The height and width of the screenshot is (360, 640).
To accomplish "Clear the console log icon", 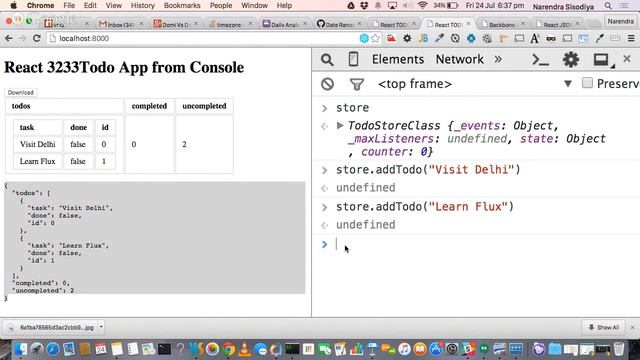I will pos(327,84).
